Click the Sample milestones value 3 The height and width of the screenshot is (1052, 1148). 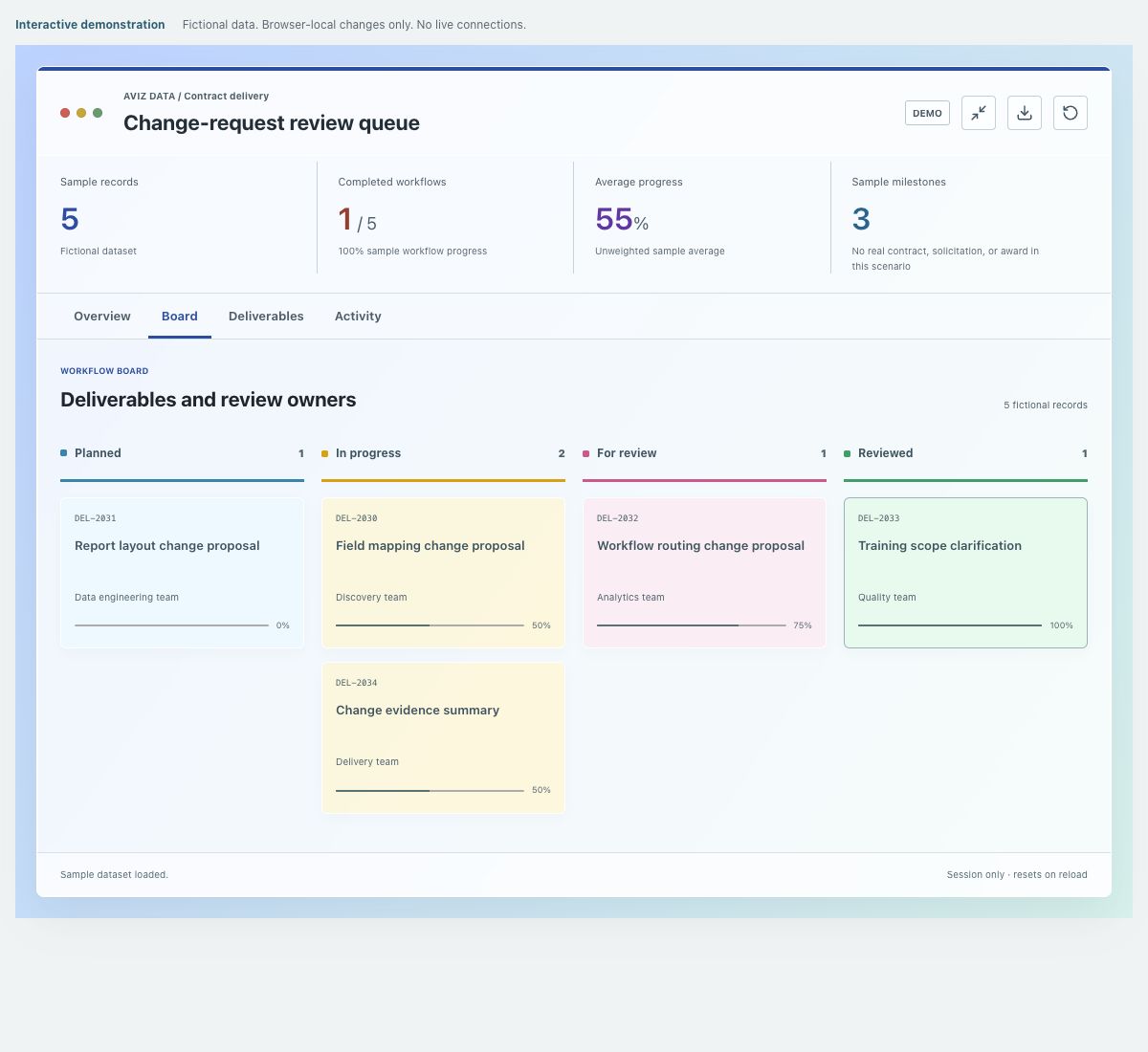click(x=861, y=219)
